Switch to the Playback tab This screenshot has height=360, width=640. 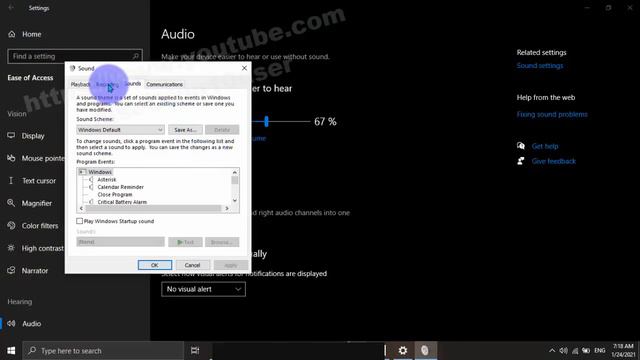point(80,84)
